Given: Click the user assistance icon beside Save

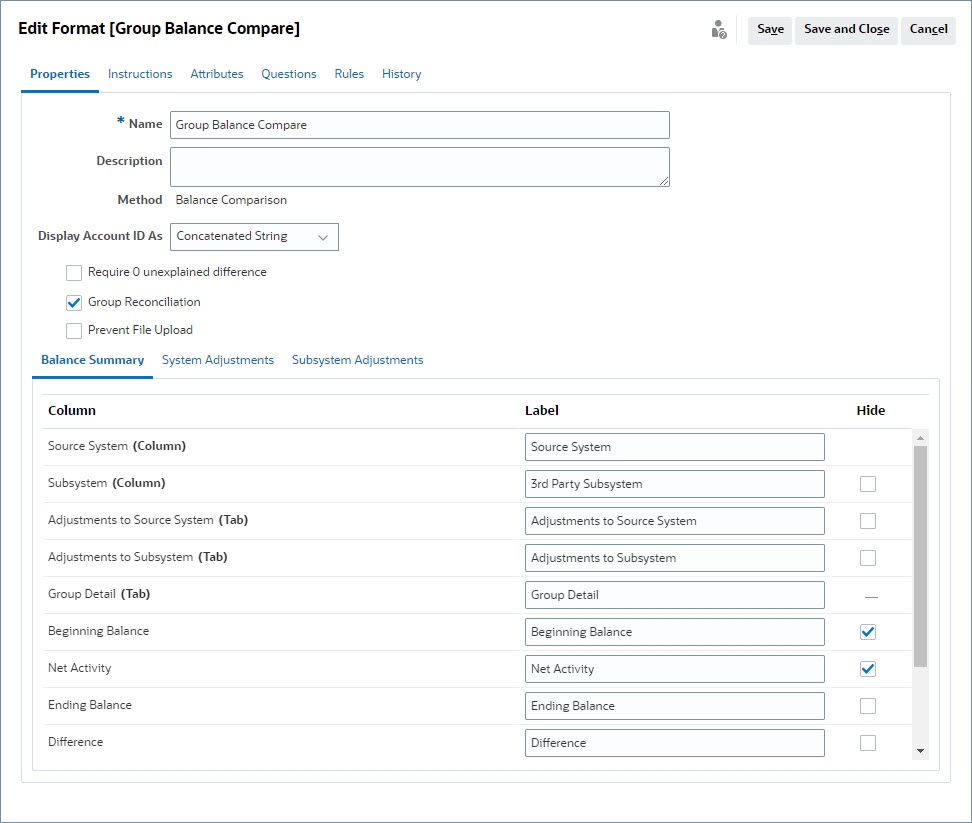Looking at the screenshot, I should tap(718, 30).
